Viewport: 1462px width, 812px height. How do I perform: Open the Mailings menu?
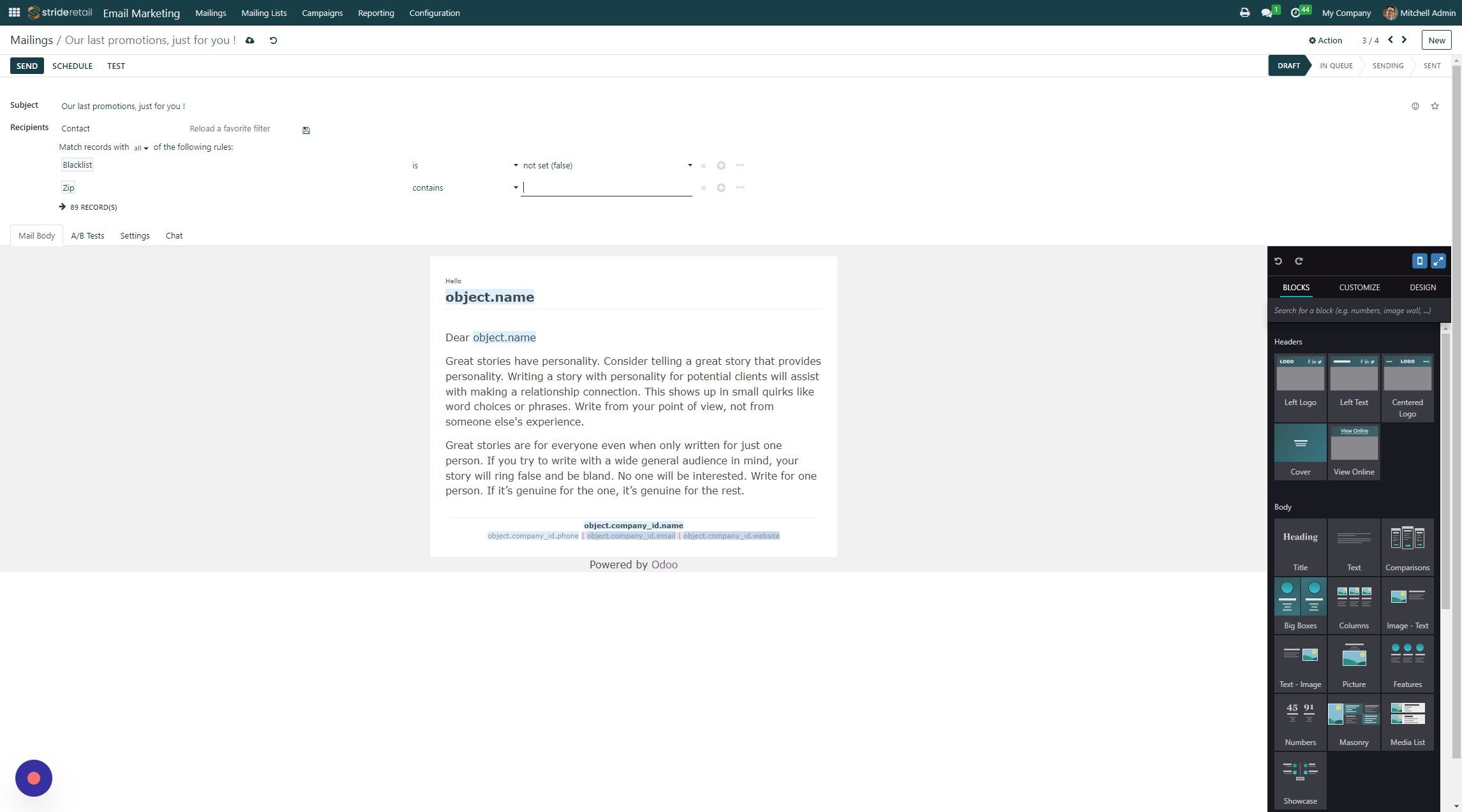coord(211,13)
